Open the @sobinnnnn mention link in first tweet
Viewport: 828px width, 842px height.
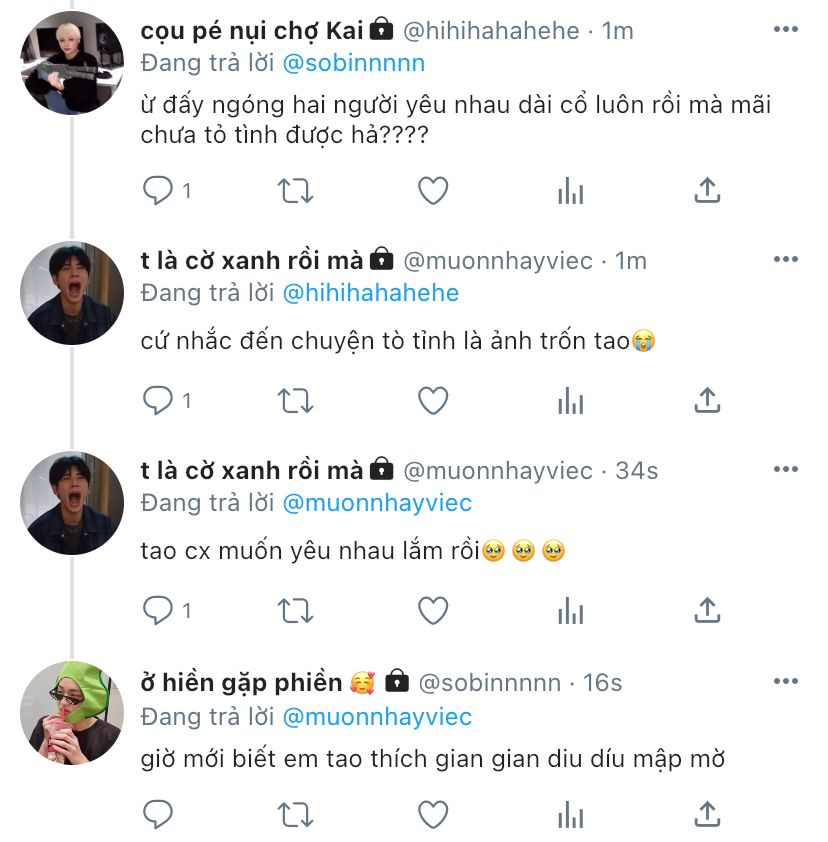click(353, 63)
